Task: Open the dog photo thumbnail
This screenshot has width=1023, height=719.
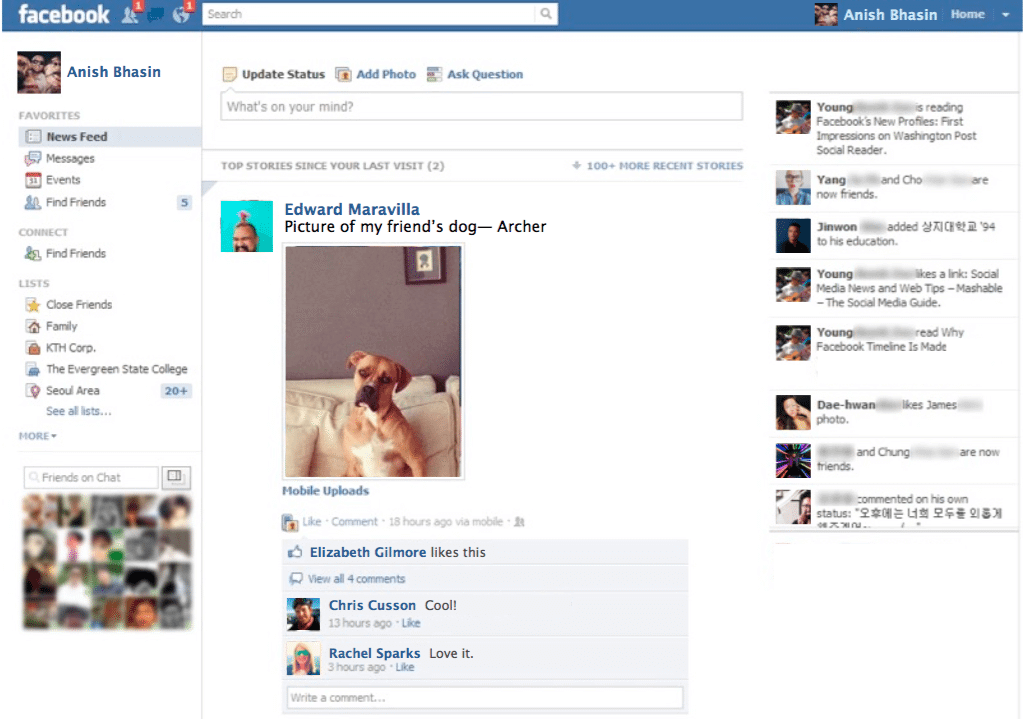Action: tap(373, 361)
